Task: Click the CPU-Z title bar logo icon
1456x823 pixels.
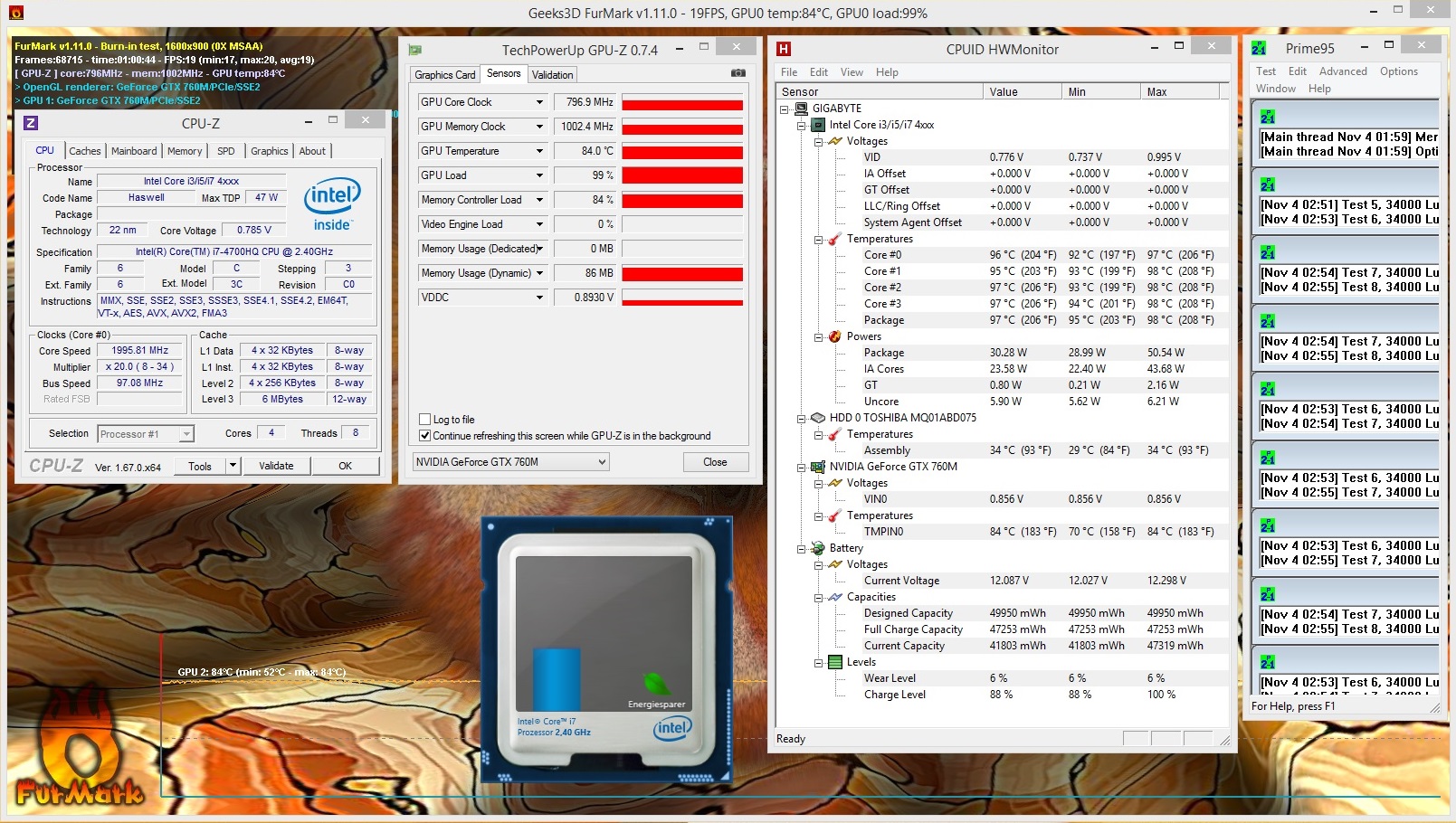Action: coord(31,123)
